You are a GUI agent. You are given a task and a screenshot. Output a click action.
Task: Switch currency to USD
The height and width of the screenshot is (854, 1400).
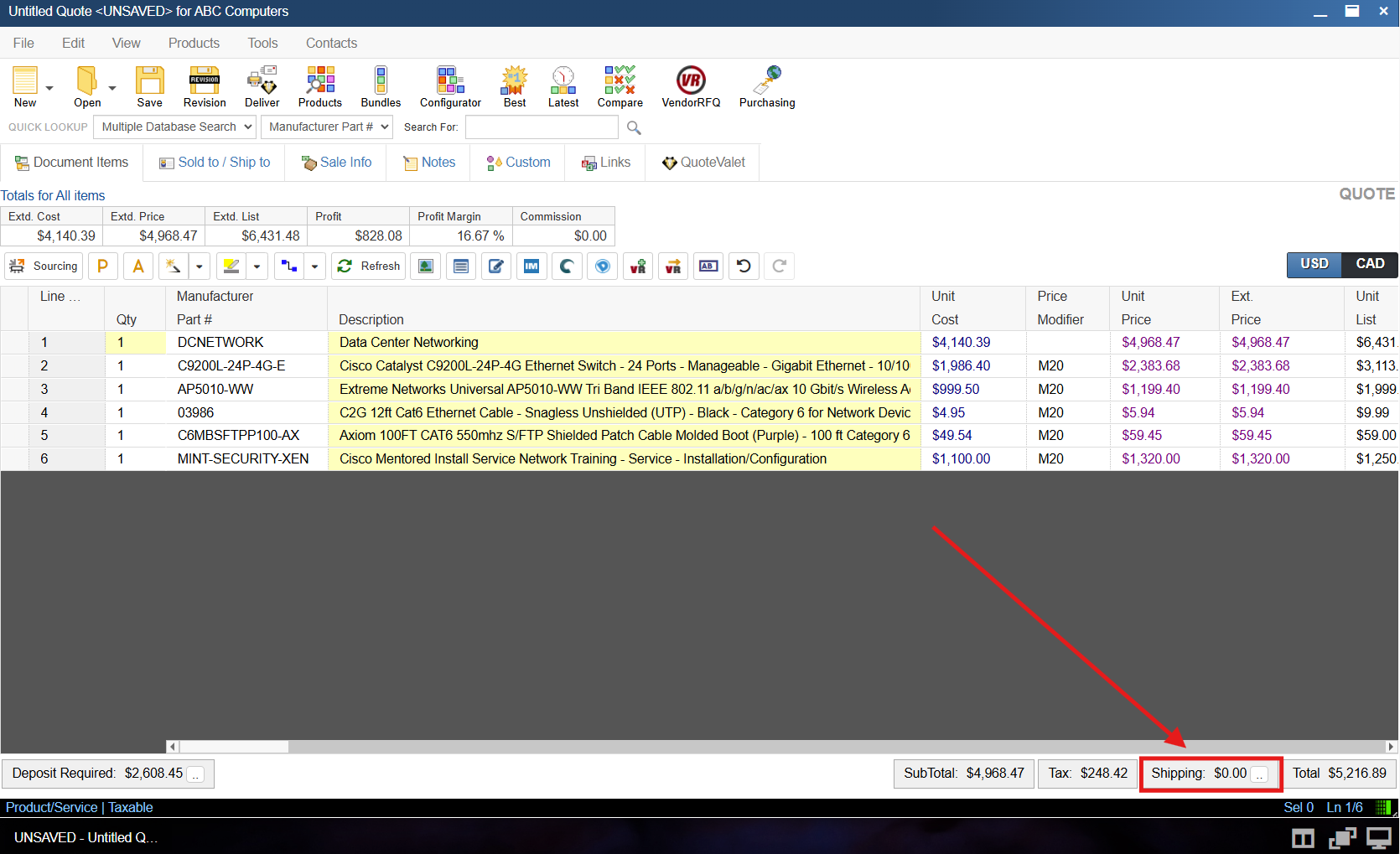(x=1314, y=264)
